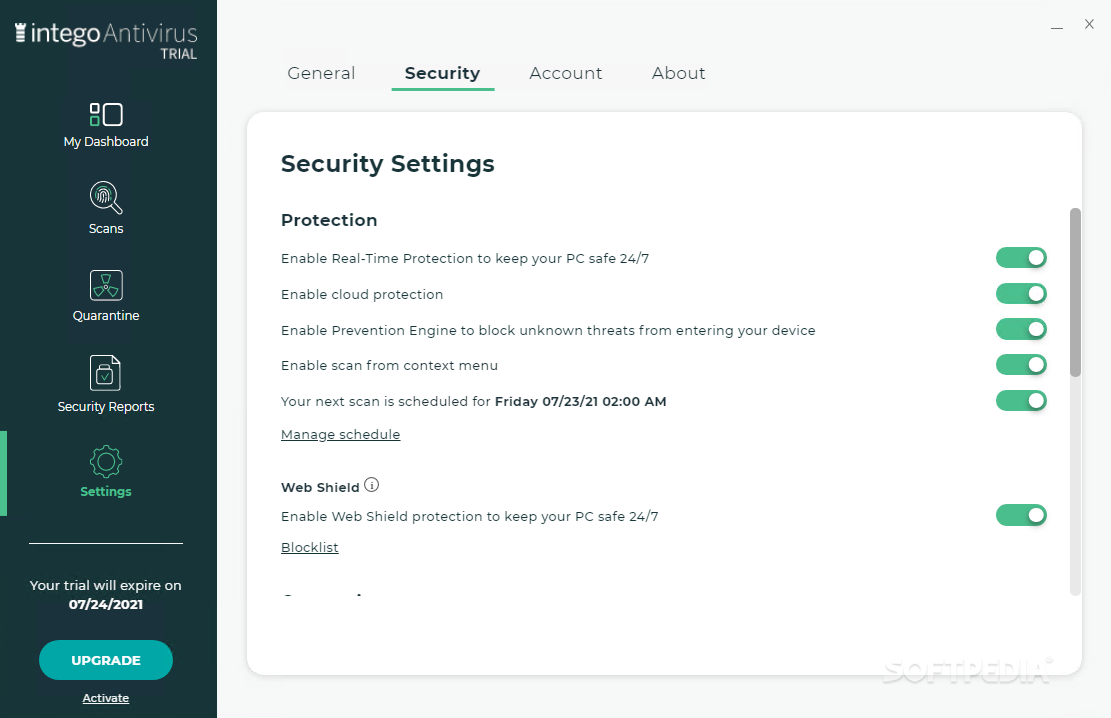Click the My Dashboard label
Viewport: 1111px width, 718px height.
click(106, 142)
